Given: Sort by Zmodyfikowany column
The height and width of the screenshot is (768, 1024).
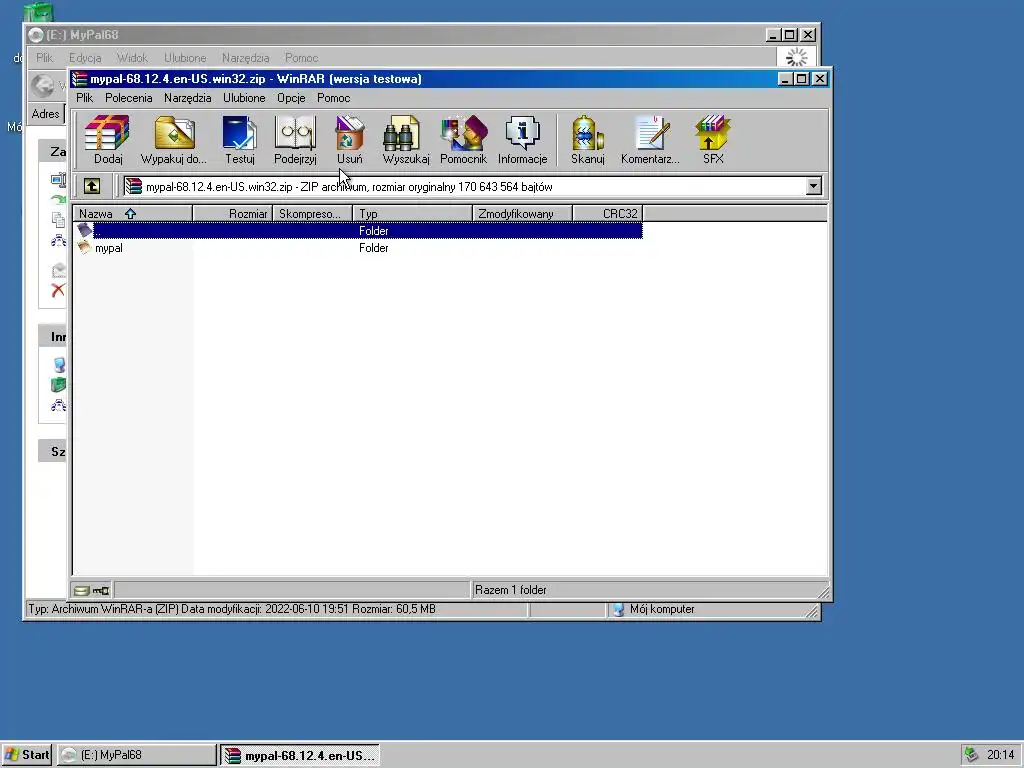Looking at the screenshot, I should click(x=522, y=214).
